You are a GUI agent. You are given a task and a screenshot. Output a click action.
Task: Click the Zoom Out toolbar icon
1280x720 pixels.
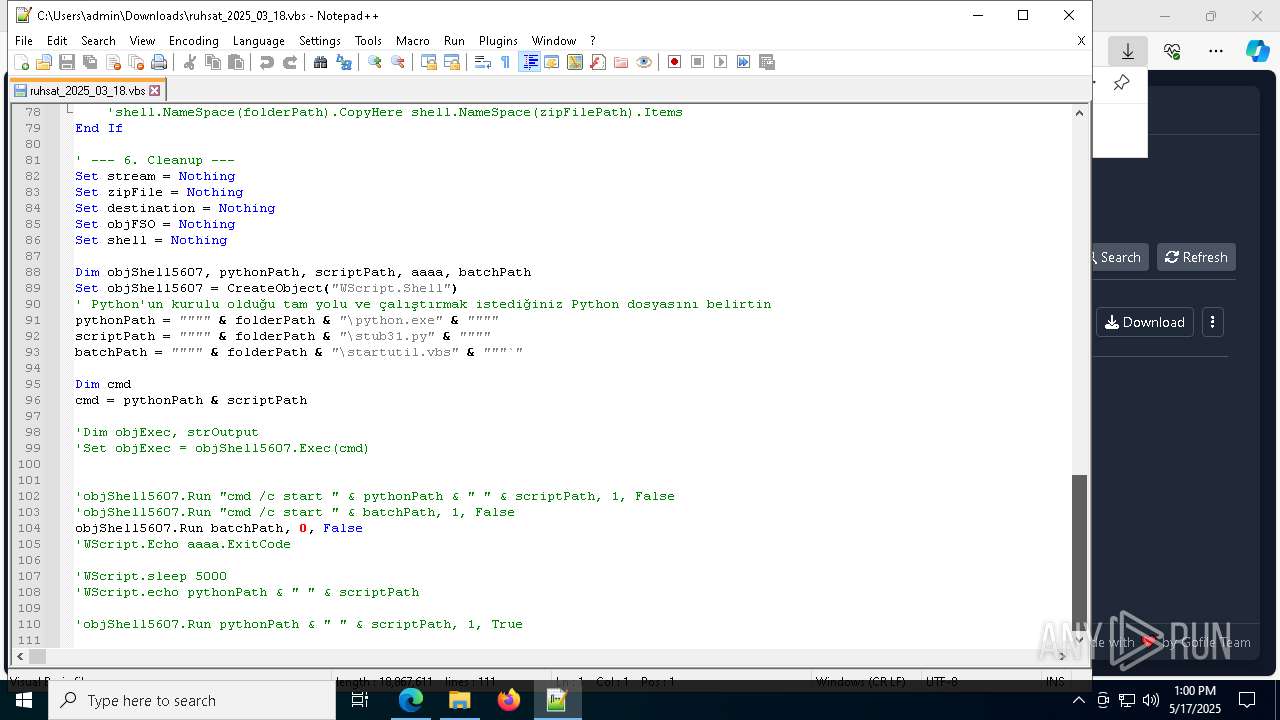coord(398,62)
